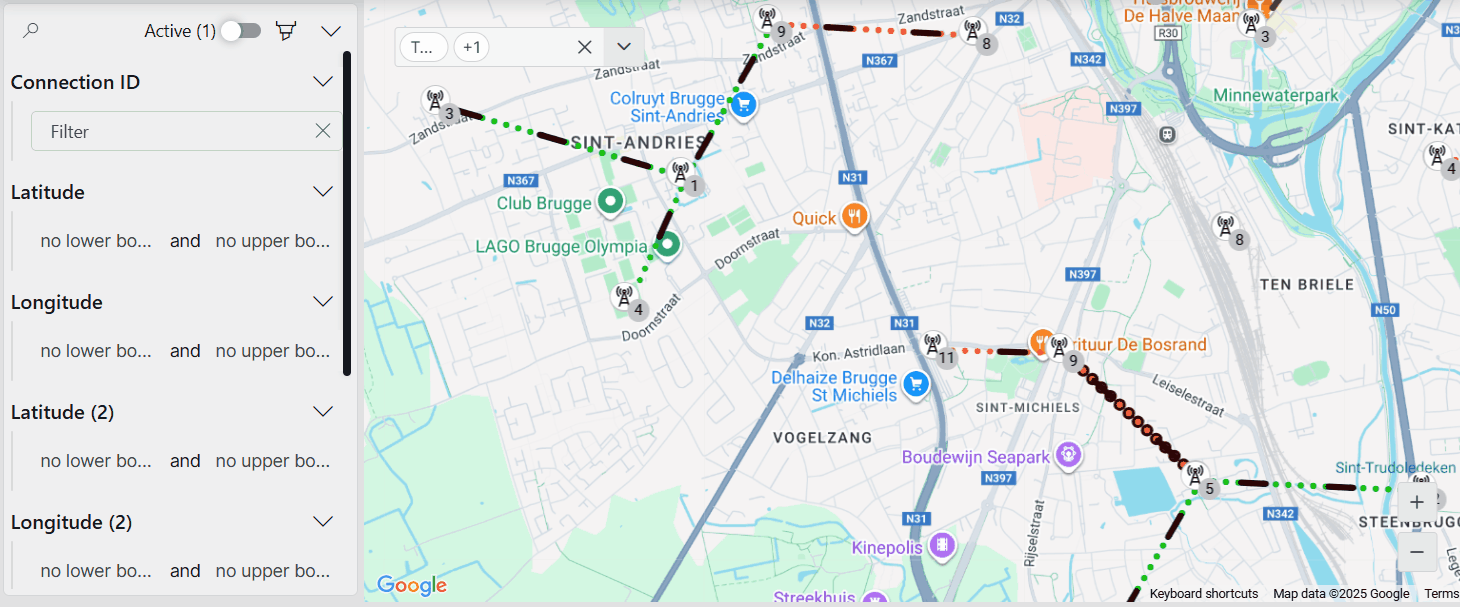
Task: Zoom in the map with plus button
Action: [x=1417, y=502]
